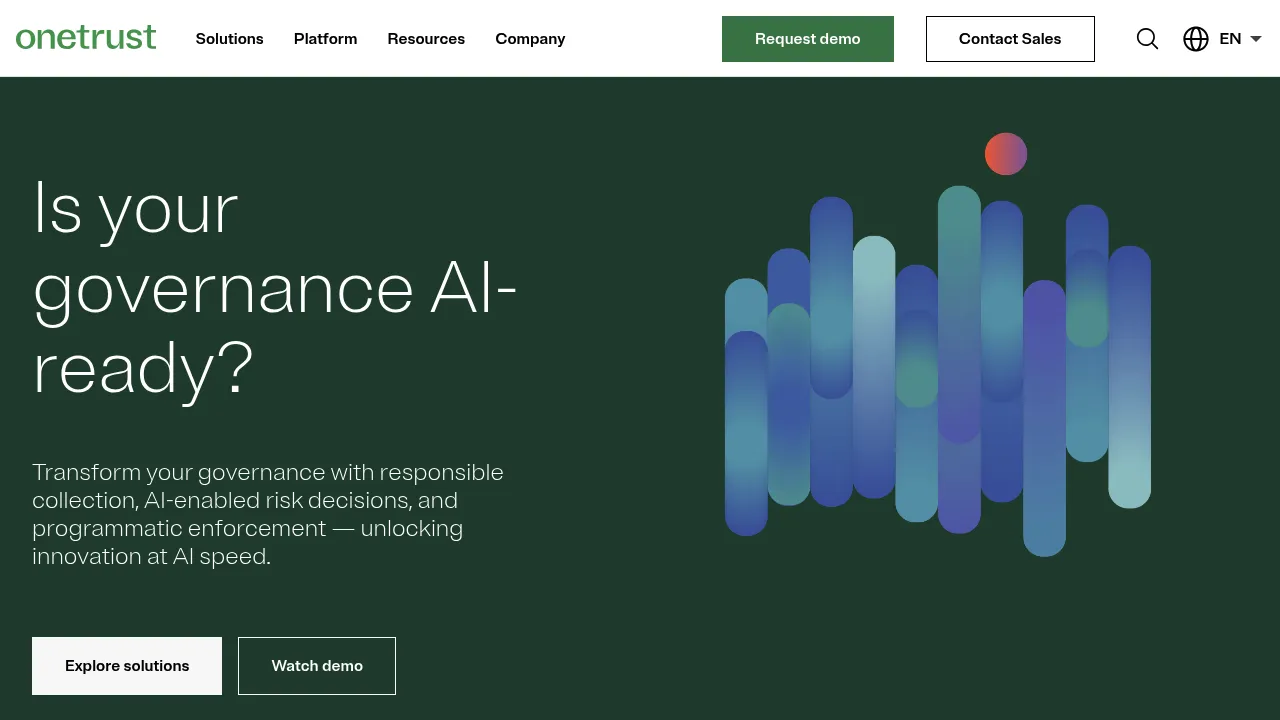Click the Watch demo button

pos(317,666)
